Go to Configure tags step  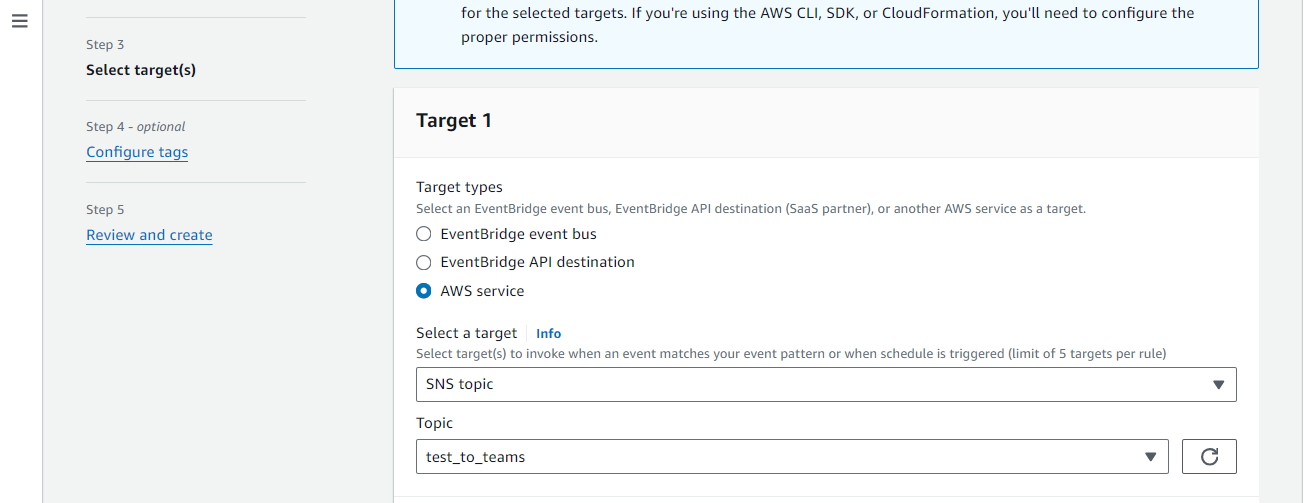tap(137, 152)
